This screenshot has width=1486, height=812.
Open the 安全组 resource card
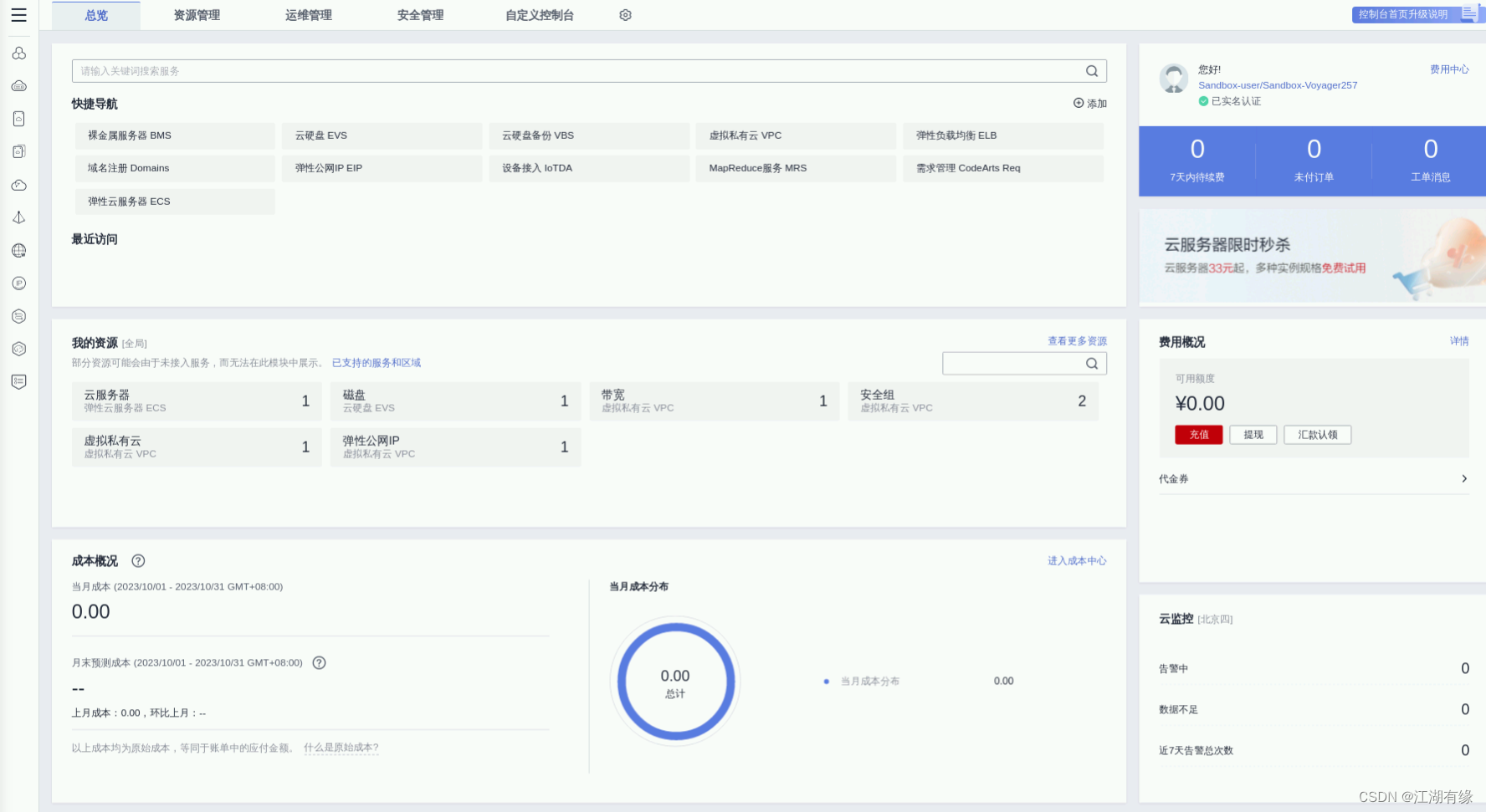tap(973, 401)
